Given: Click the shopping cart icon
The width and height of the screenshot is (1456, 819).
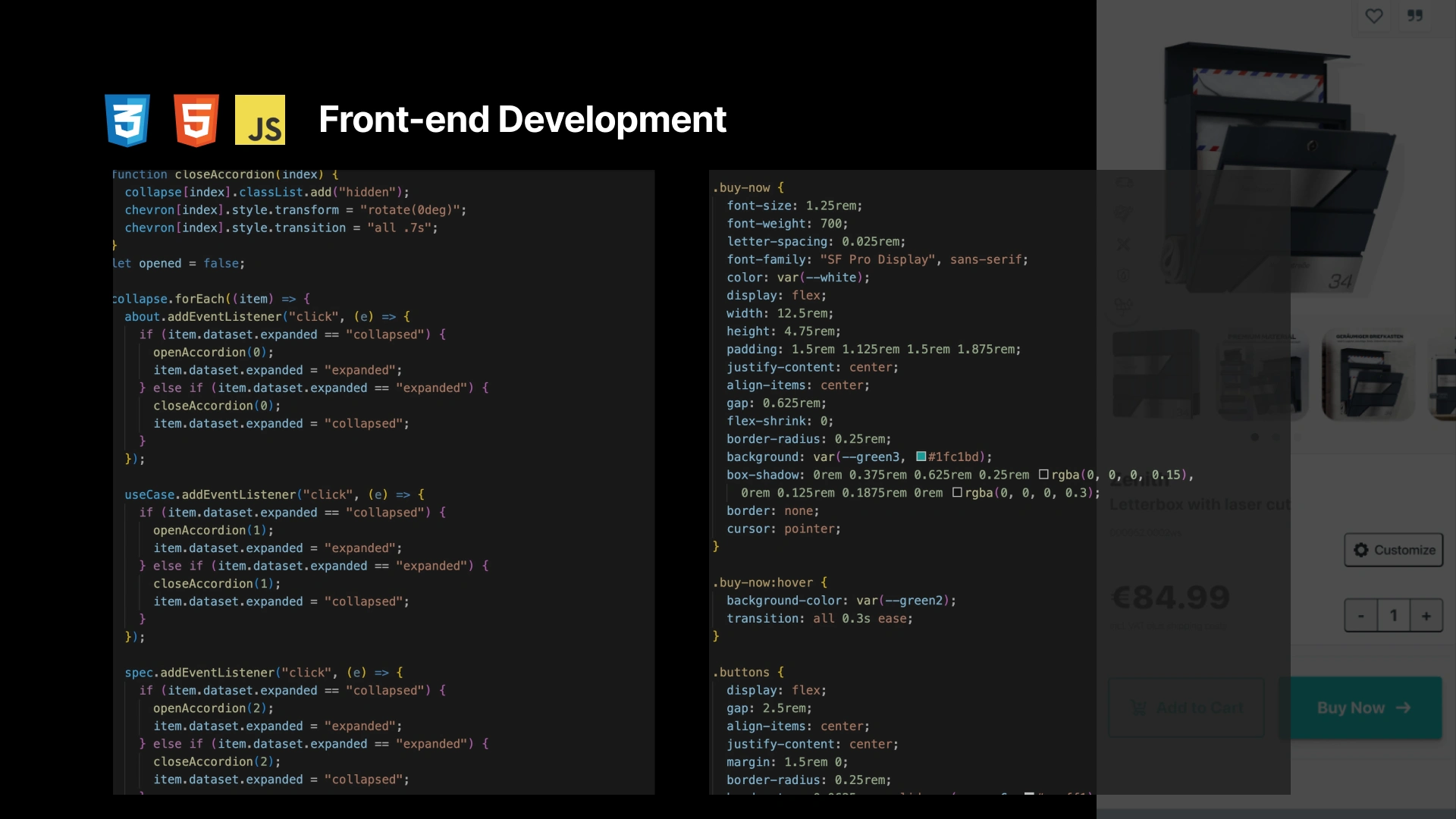Looking at the screenshot, I should [x=1138, y=708].
